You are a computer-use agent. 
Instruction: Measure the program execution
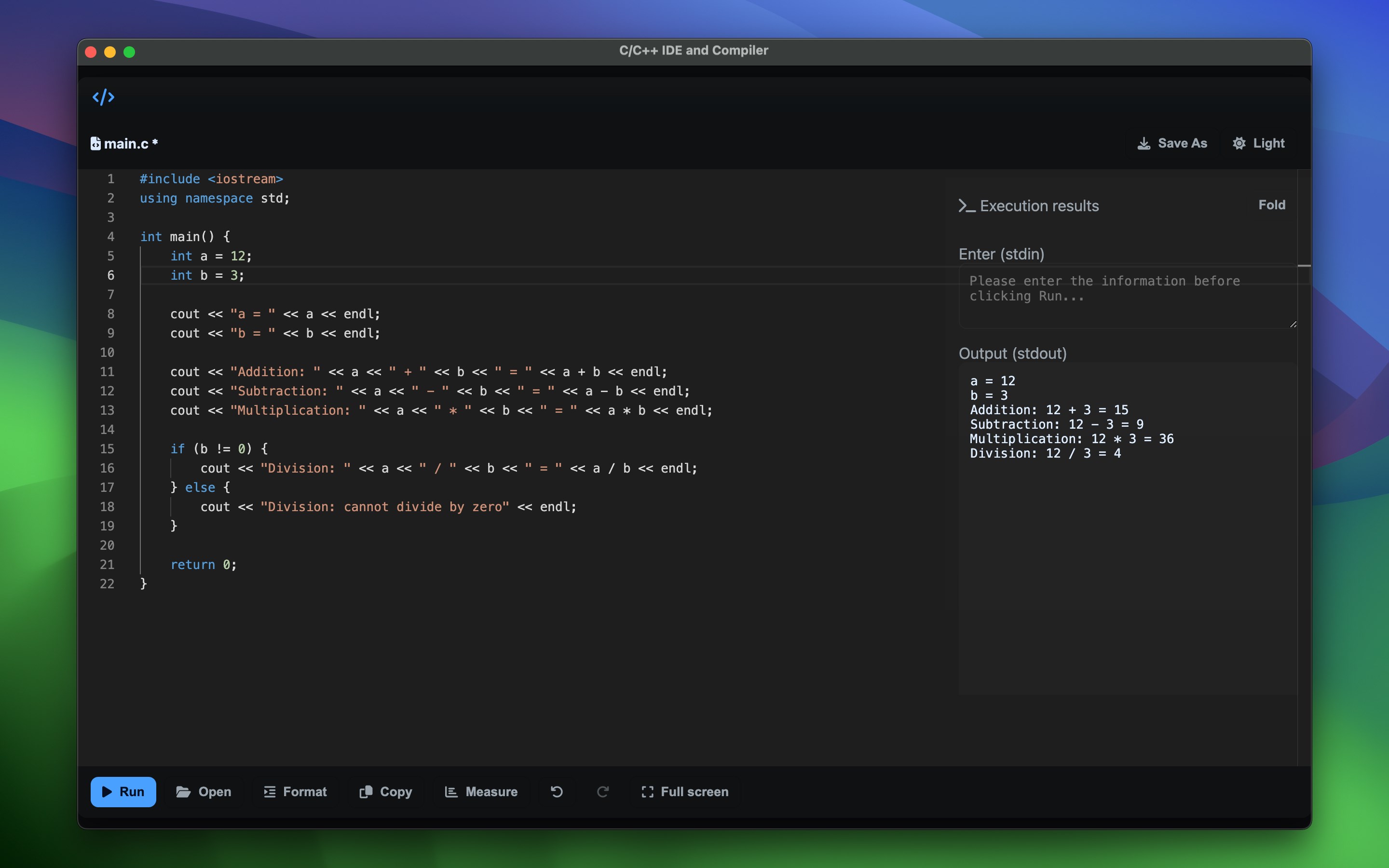[x=481, y=792]
